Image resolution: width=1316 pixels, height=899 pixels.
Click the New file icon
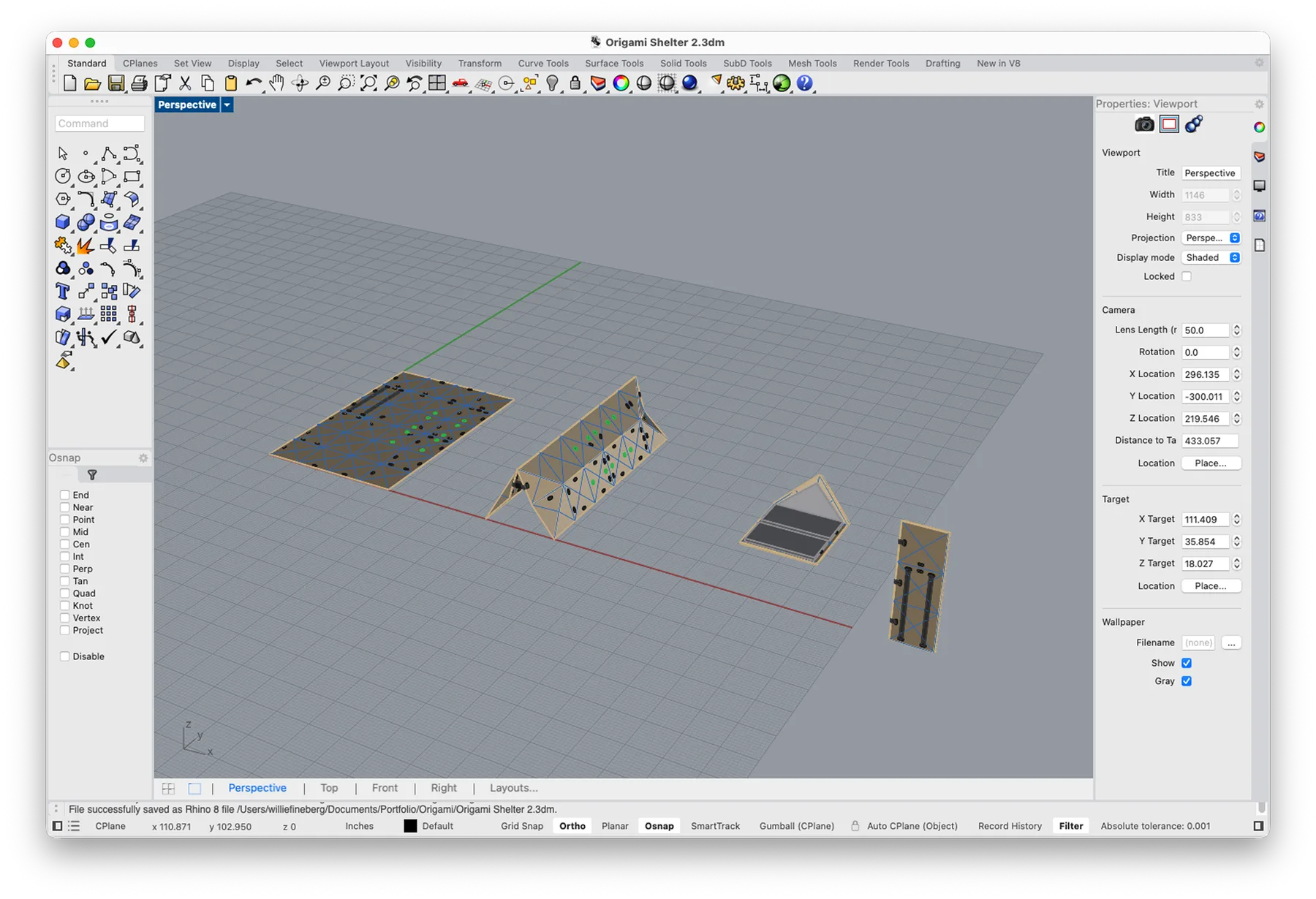pyautogui.click(x=70, y=83)
